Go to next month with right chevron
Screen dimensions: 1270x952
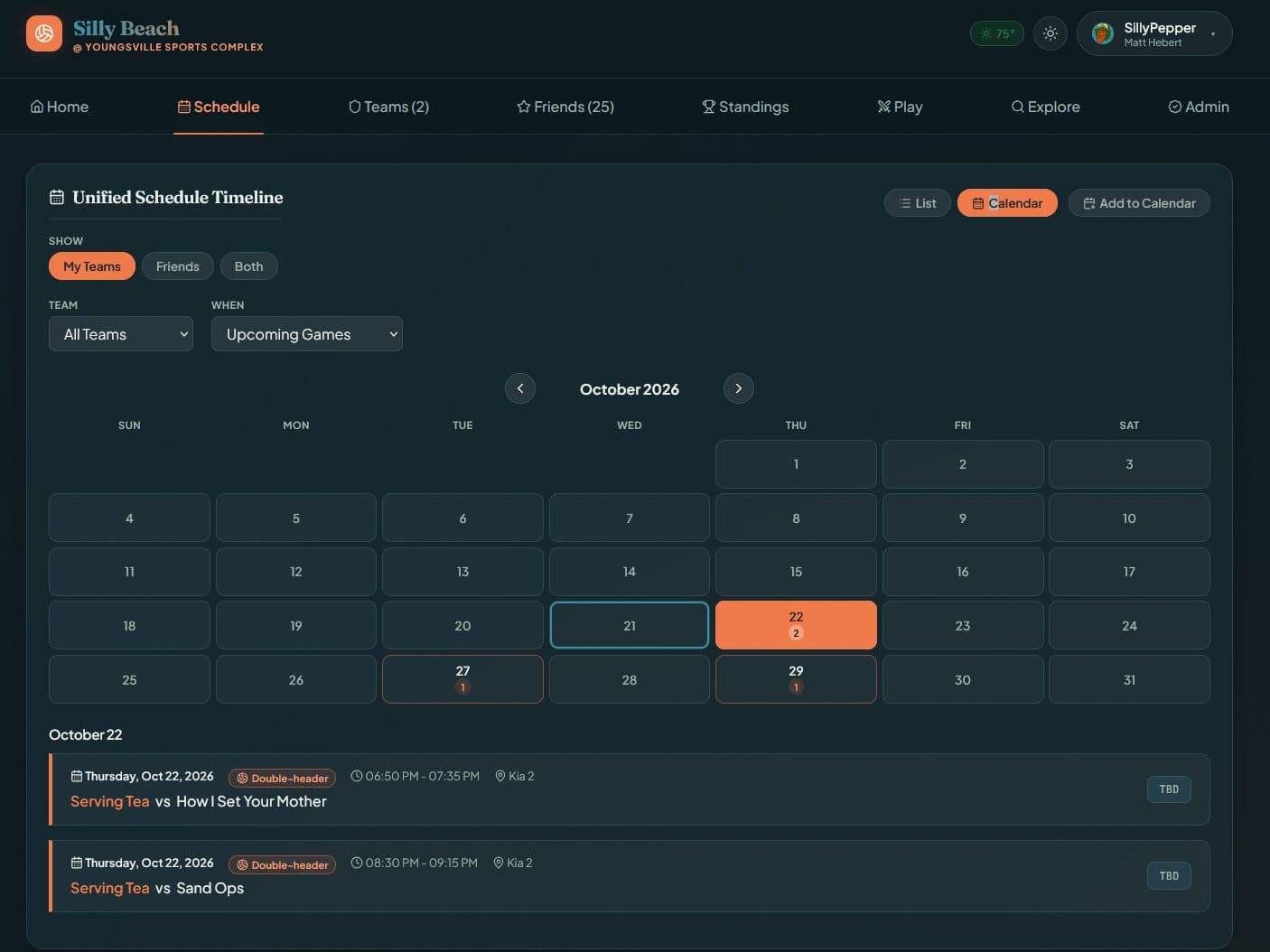[x=739, y=388]
